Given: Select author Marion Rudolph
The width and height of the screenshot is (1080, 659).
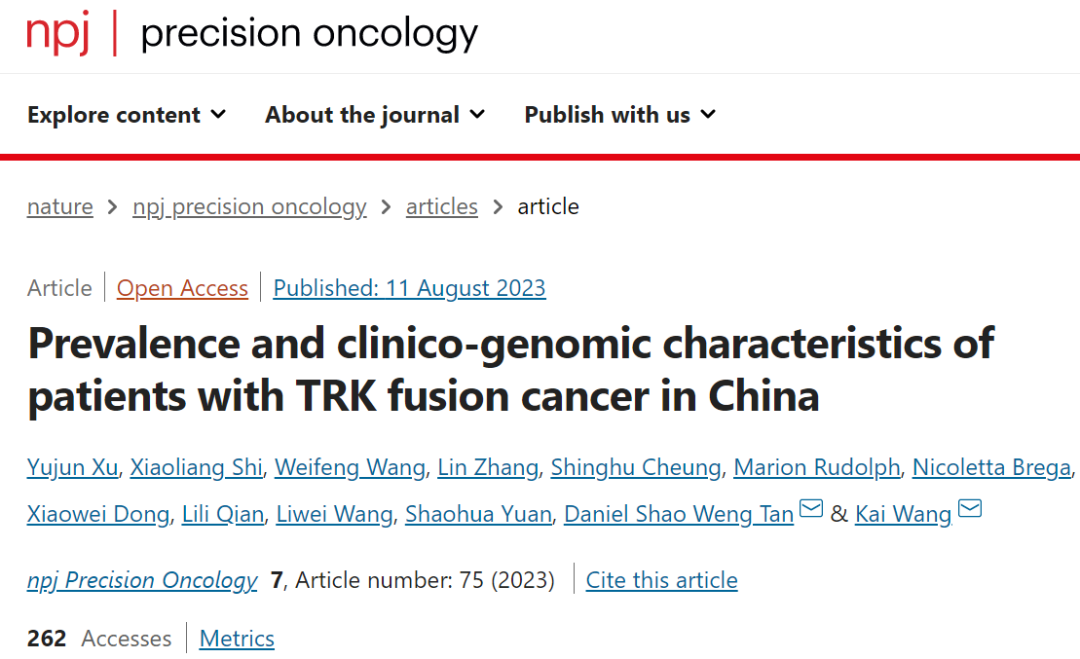Looking at the screenshot, I should coord(816,467).
